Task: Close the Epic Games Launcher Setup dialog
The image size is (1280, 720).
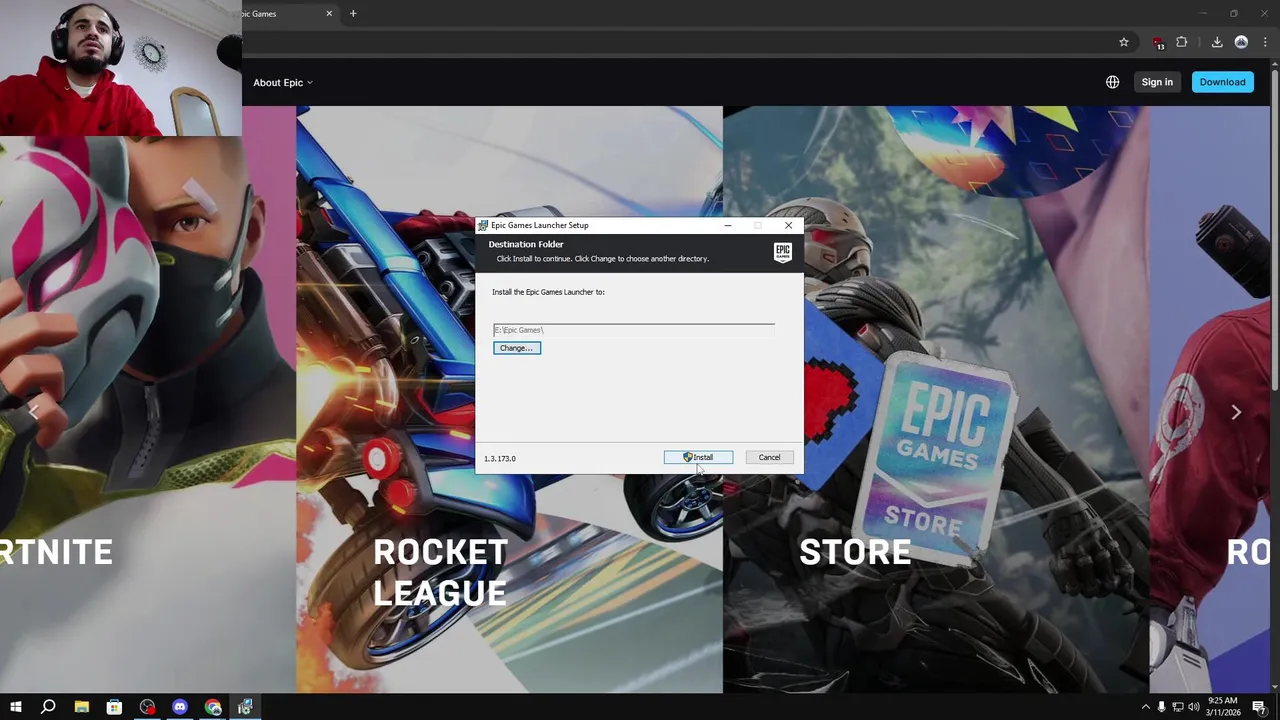Action: point(788,225)
